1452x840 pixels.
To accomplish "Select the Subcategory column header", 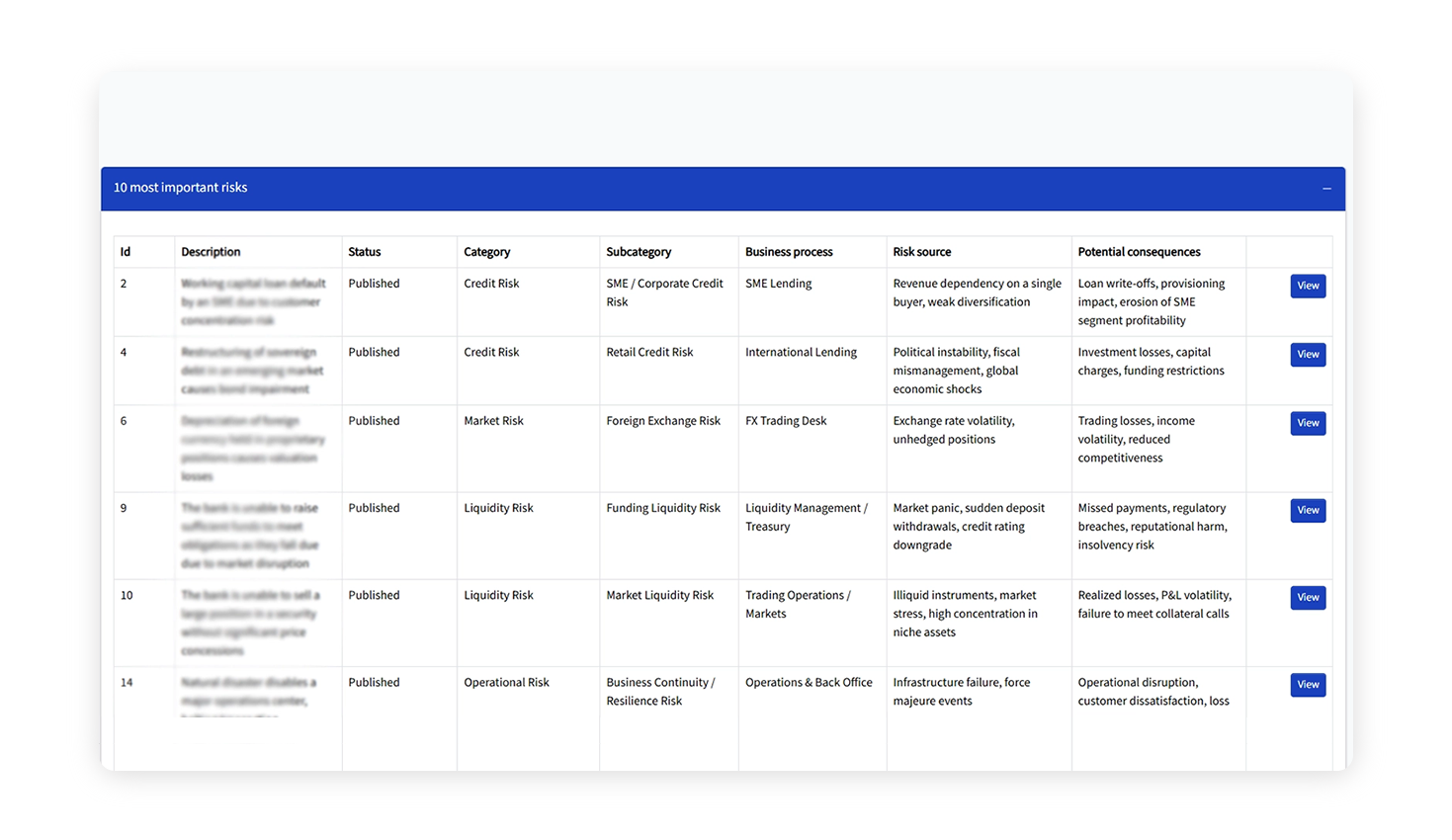I will point(639,252).
